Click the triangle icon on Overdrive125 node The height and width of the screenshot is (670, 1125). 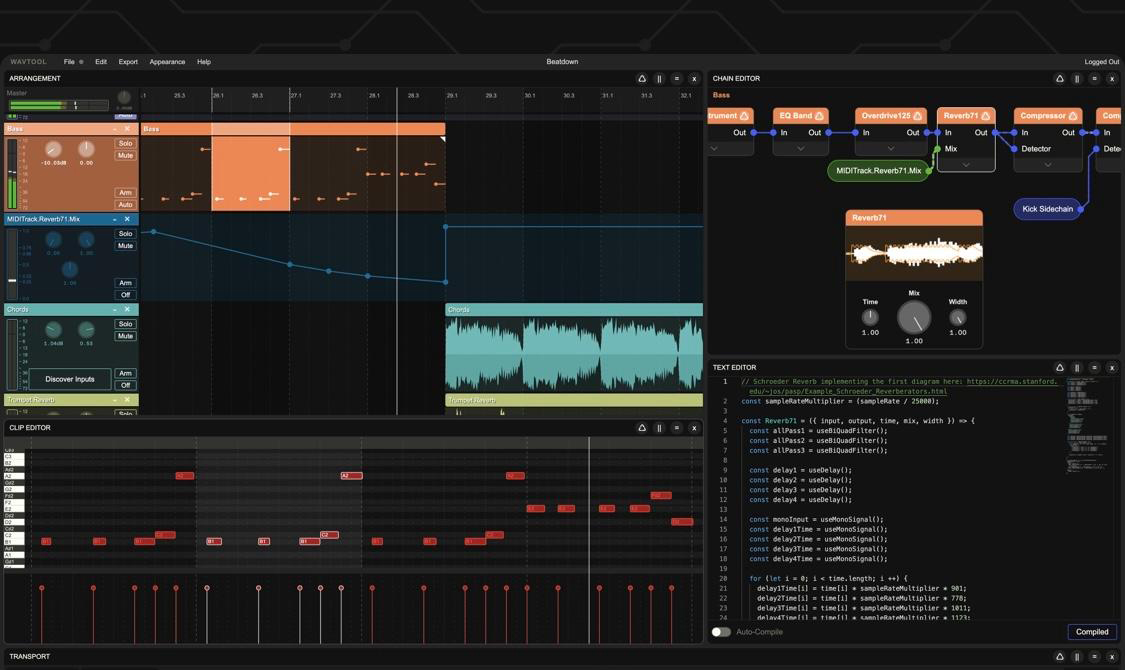click(x=918, y=115)
